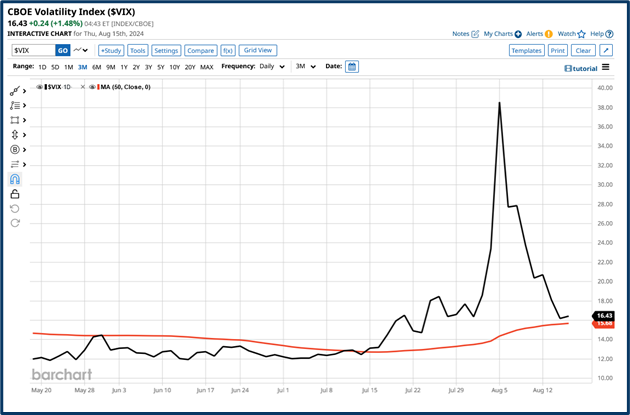Select the 10Y range

tap(174, 67)
